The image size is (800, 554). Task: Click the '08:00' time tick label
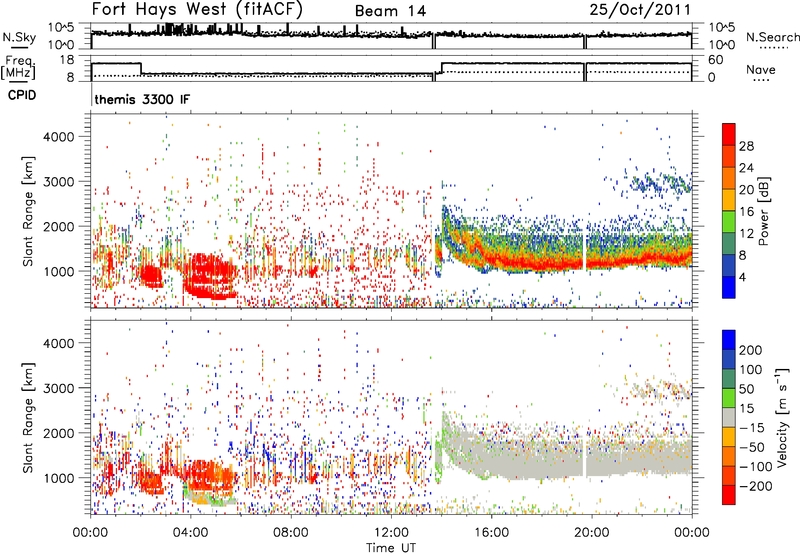pyautogui.click(x=291, y=533)
